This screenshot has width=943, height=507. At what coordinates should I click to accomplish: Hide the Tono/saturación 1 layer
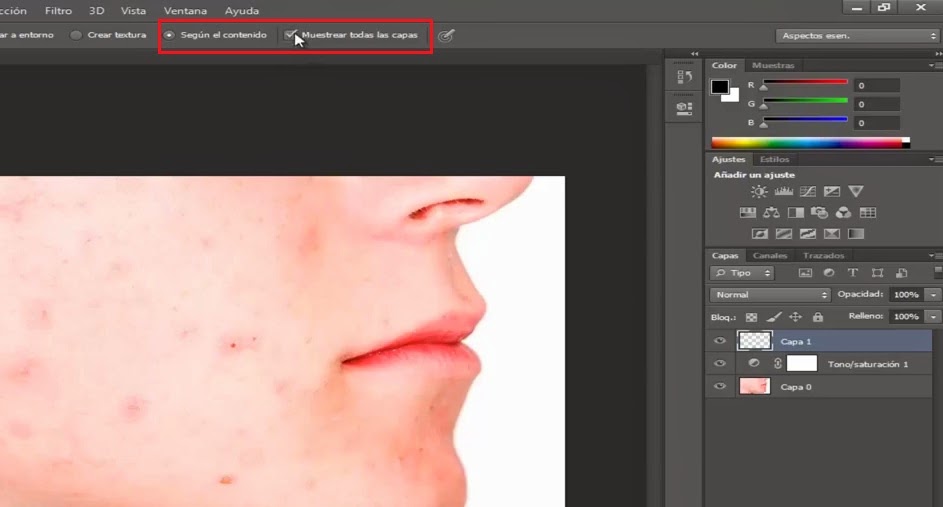tap(720, 364)
